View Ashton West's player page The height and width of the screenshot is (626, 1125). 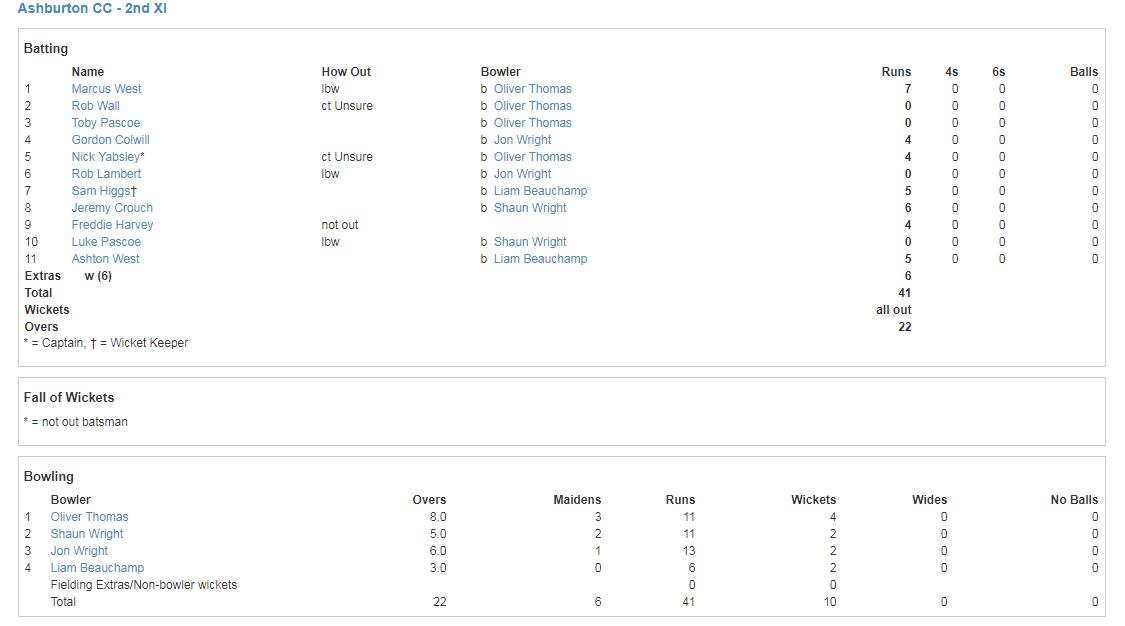[x=105, y=258]
